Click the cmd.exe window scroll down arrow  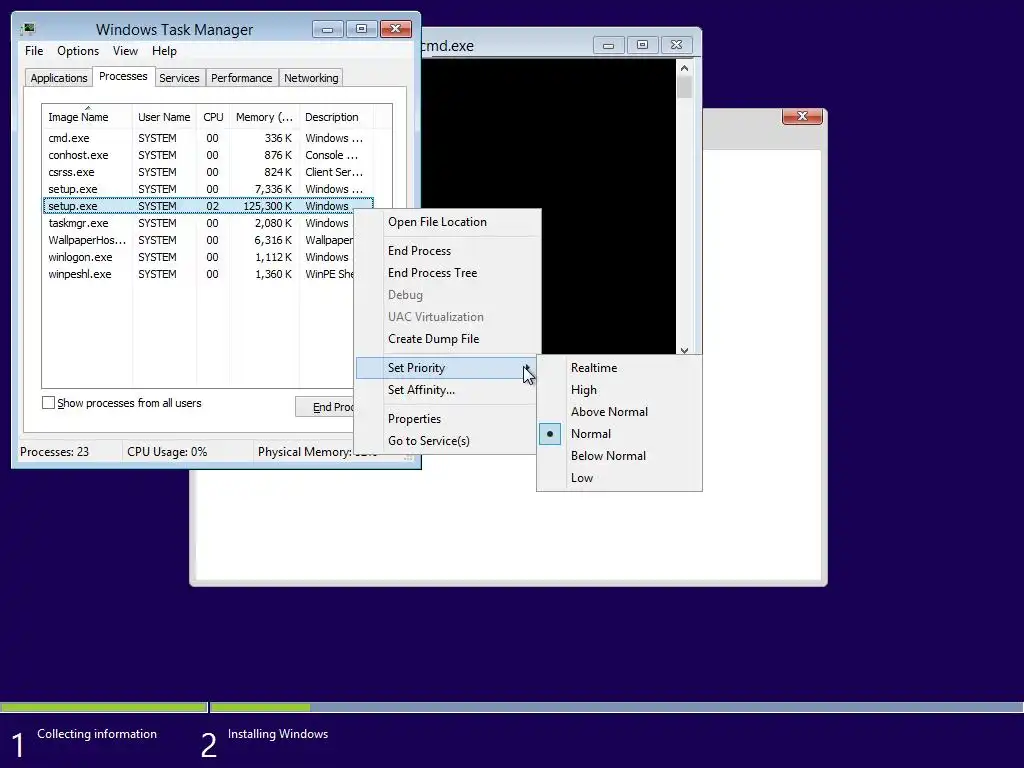pyautogui.click(x=684, y=350)
